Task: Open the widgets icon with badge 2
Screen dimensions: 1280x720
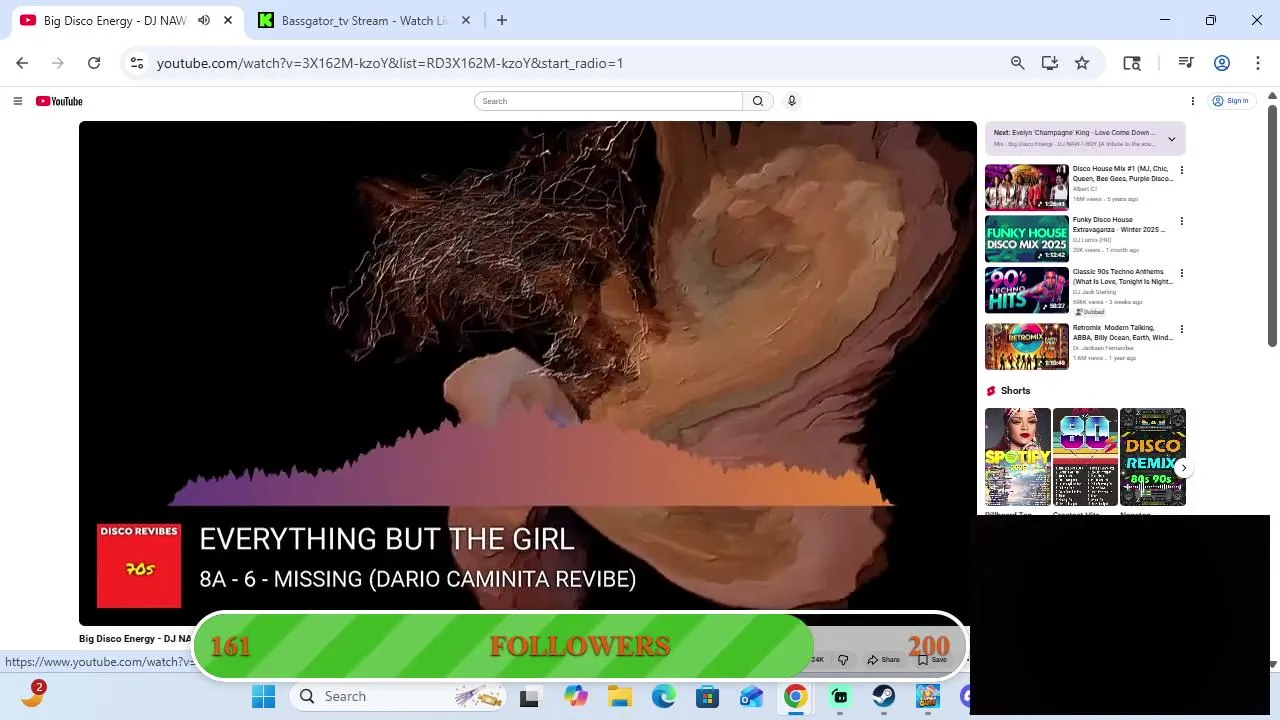Action: pyautogui.click(x=32, y=694)
